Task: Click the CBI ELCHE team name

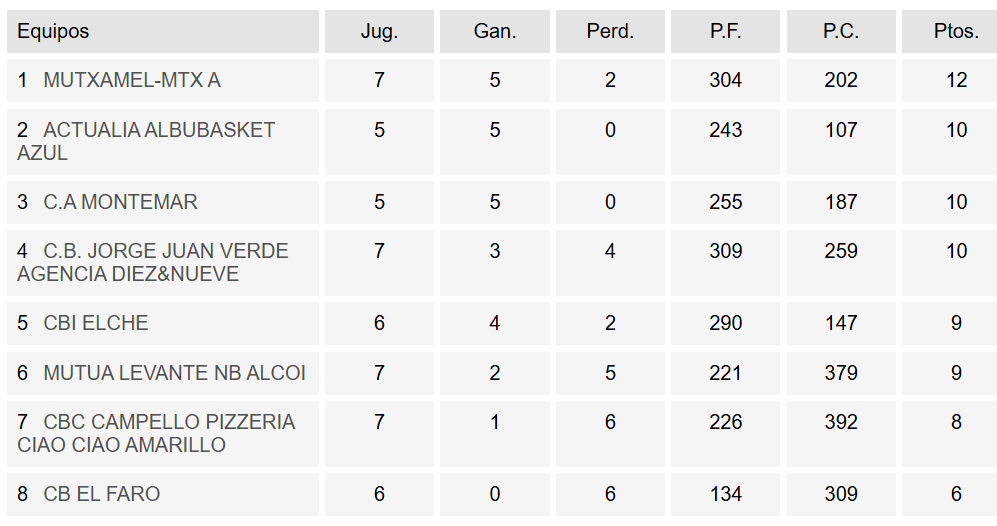Action: tap(95, 323)
